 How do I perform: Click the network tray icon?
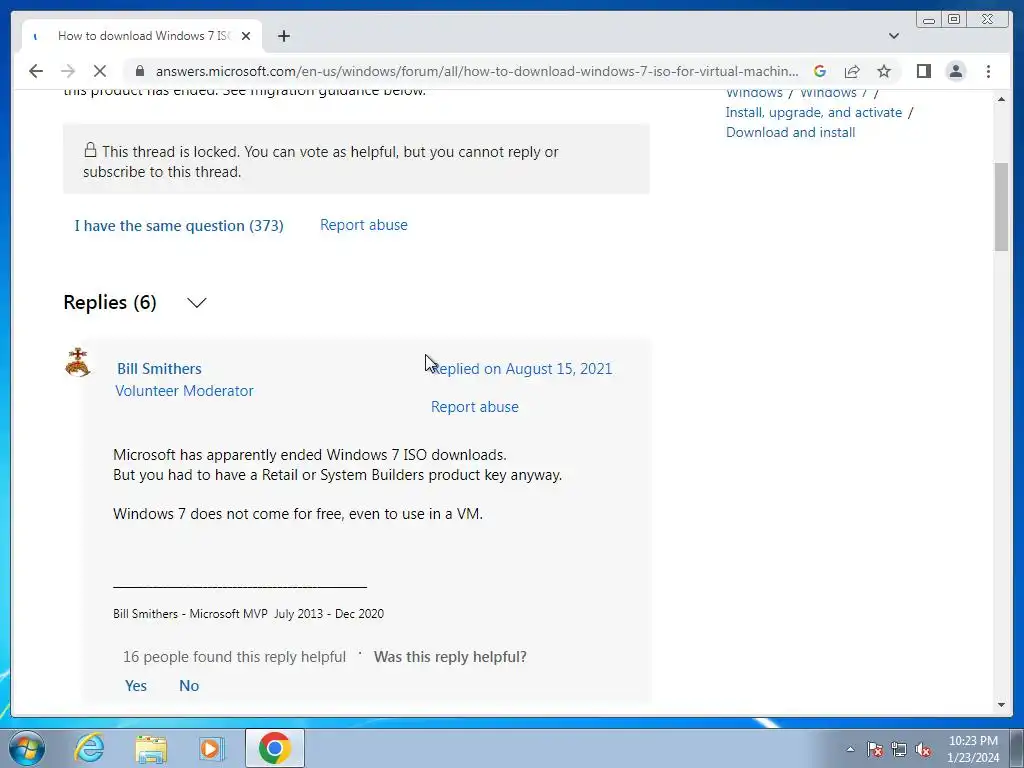(899, 749)
